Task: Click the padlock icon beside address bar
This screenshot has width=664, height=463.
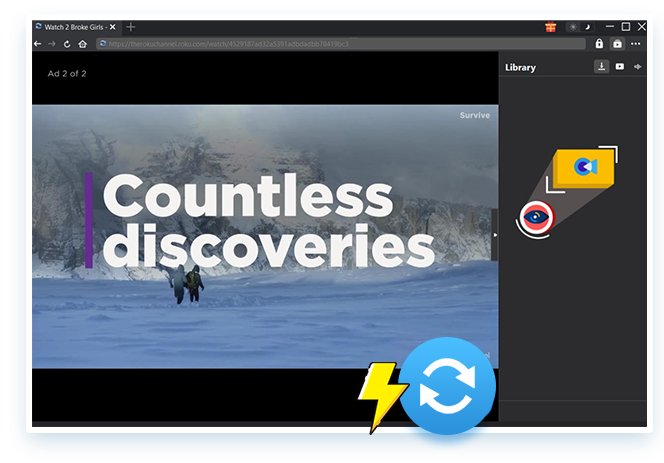Action: (x=599, y=44)
